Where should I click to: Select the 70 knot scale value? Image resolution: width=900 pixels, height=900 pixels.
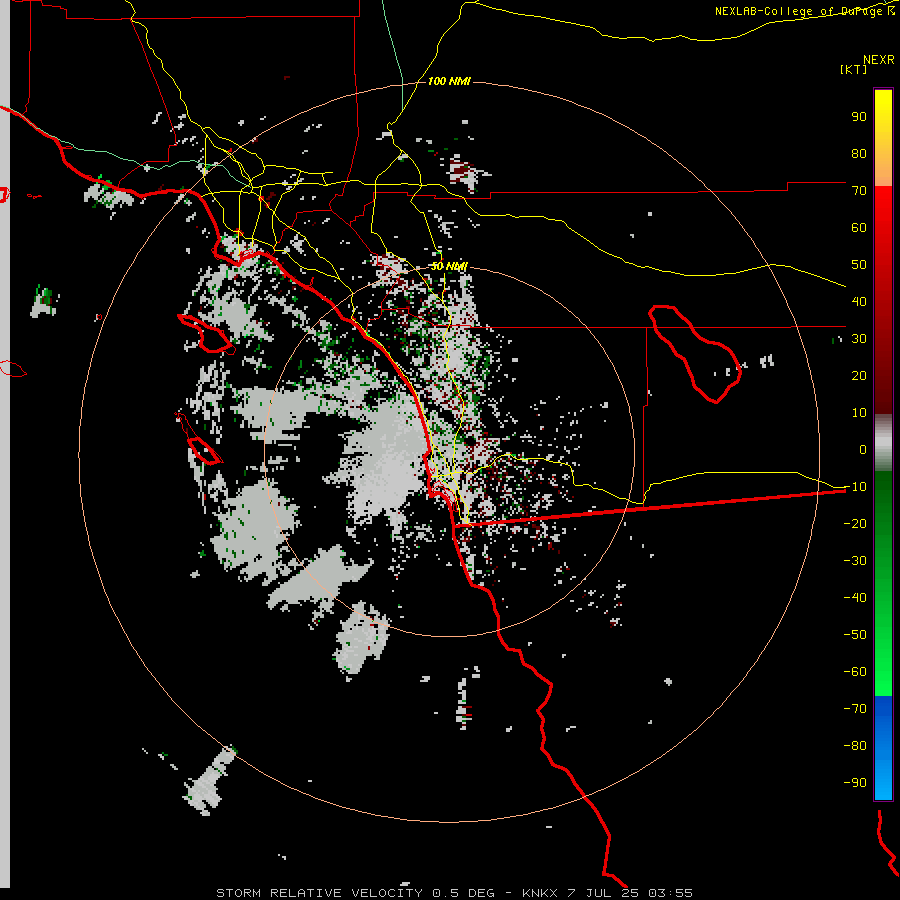pos(859,191)
